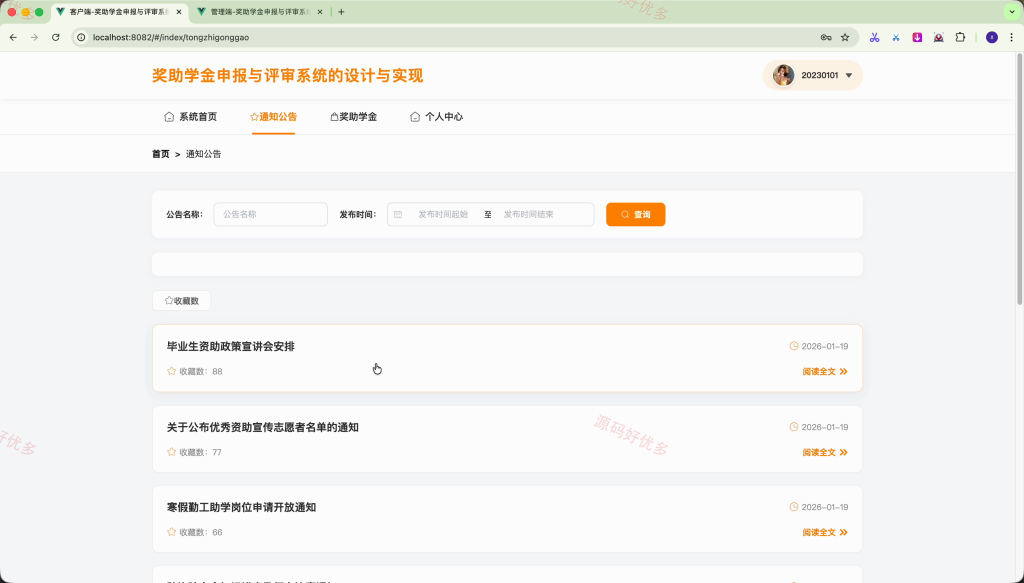Click the user avatar photo for 20230101
Viewport: 1024px width, 583px height.
click(783, 75)
